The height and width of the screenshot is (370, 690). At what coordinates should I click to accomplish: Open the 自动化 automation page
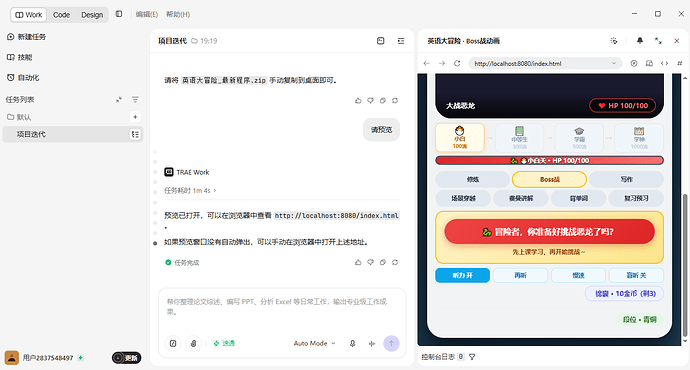click(23, 77)
